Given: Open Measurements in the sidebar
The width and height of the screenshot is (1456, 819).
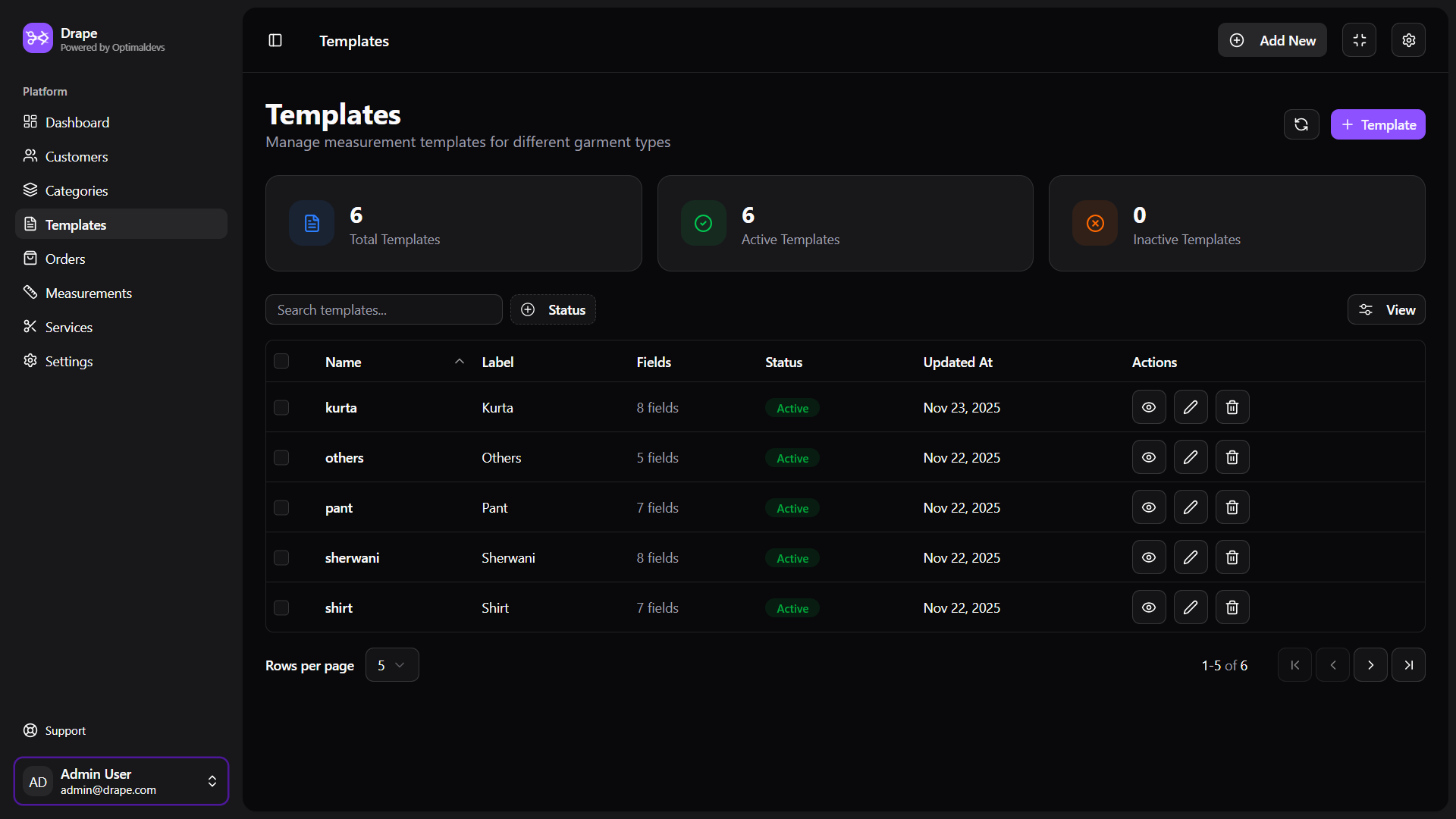Looking at the screenshot, I should 88,293.
